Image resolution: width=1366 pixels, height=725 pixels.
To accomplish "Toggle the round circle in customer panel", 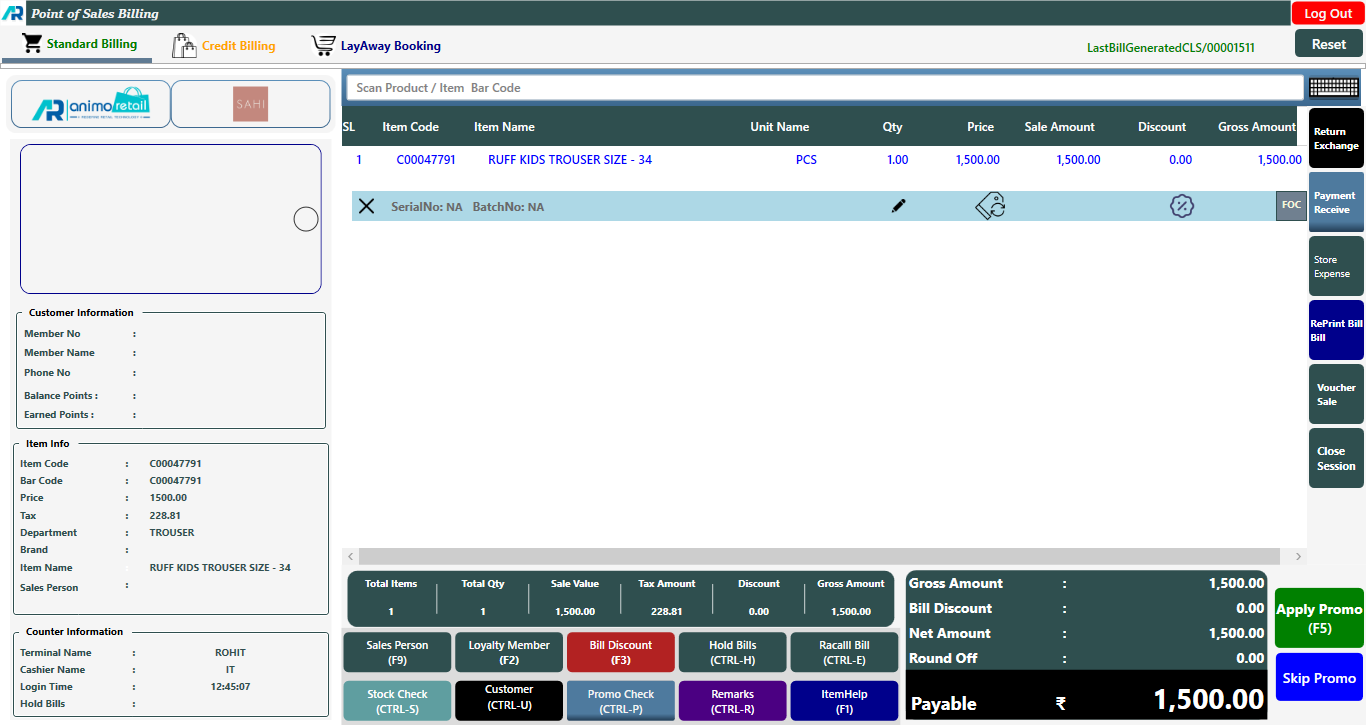I will tap(306, 219).
